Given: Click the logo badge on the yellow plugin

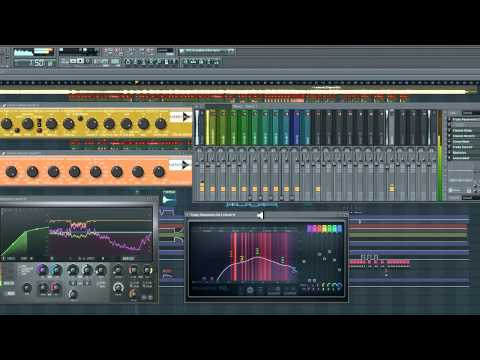Looking at the screenshot, I should click(x=180, y=117).
